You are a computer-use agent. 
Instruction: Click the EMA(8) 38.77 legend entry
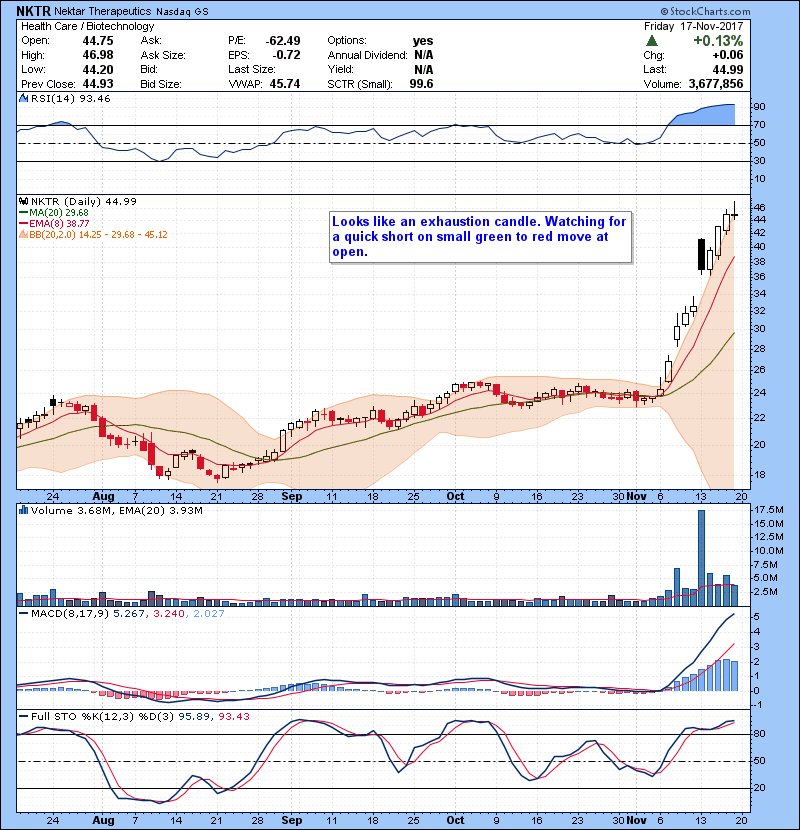click(59, 223)
